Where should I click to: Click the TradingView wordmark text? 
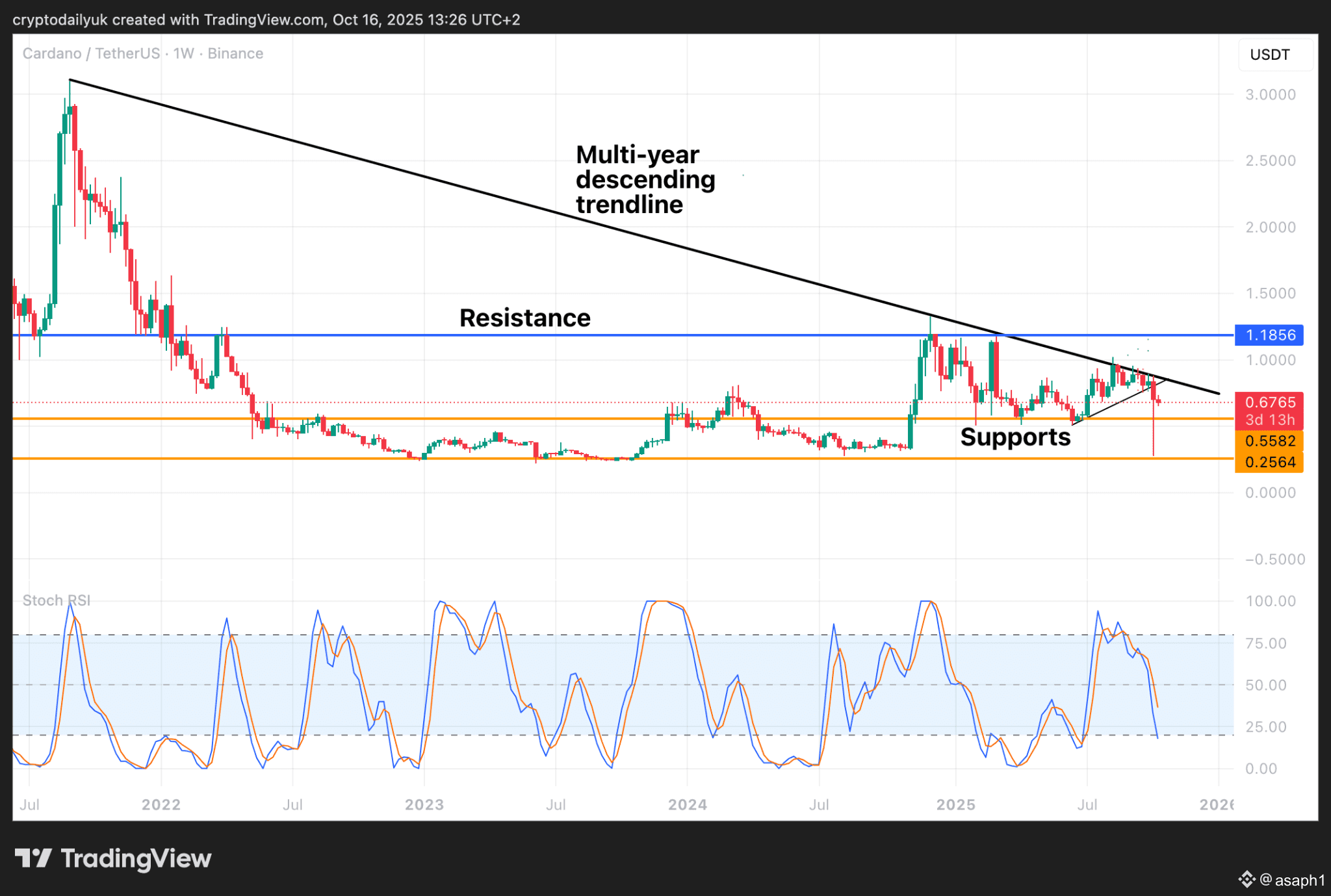coord(136,859)
